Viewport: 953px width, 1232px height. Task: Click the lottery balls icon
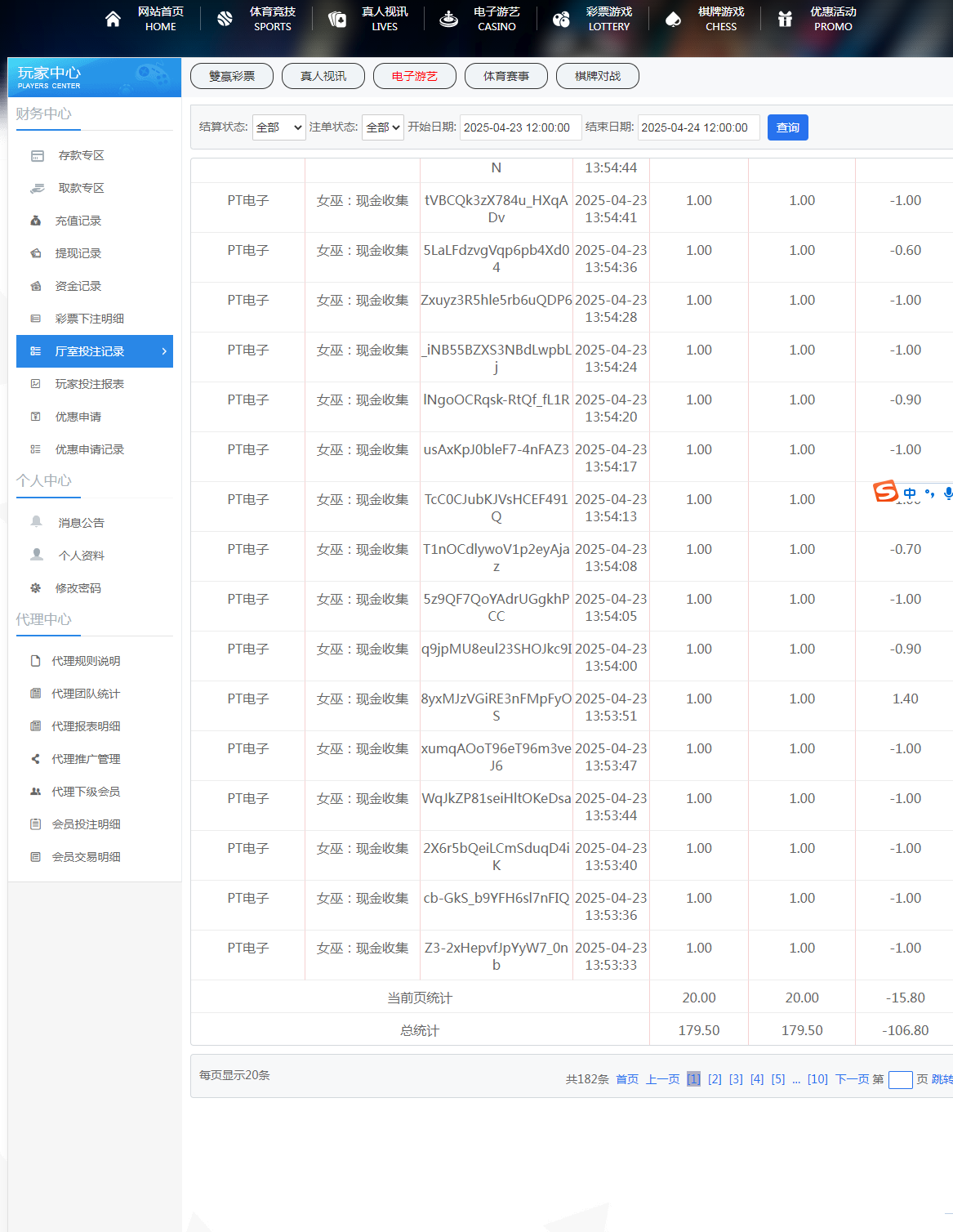[x=561, y=19]
